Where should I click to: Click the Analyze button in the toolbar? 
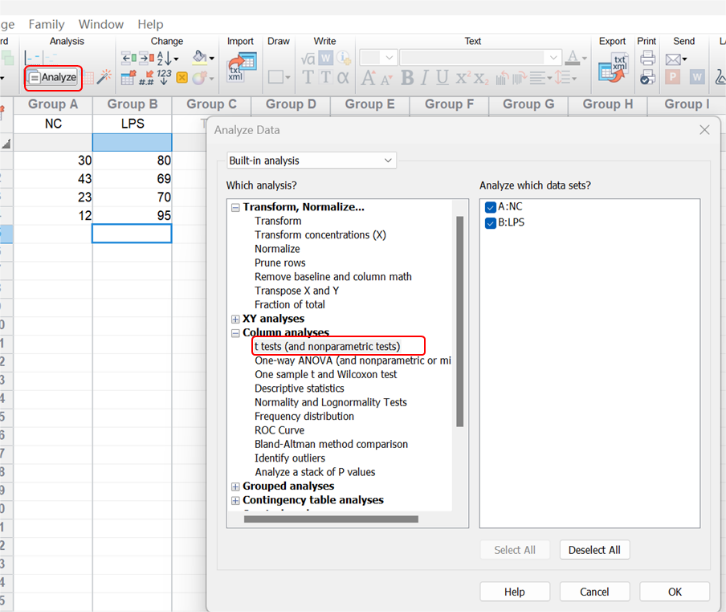[53, 77]
